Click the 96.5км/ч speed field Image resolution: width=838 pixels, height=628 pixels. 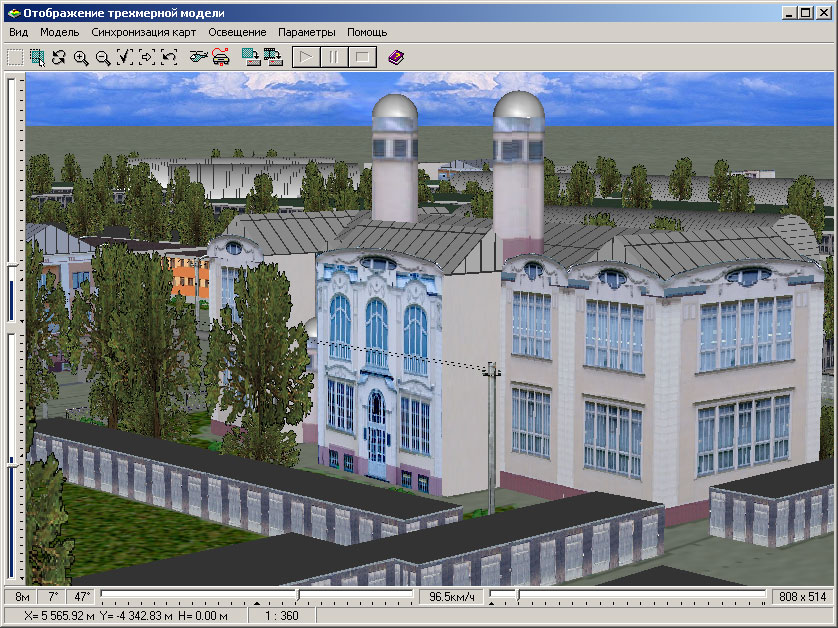[x=451, y=596]
